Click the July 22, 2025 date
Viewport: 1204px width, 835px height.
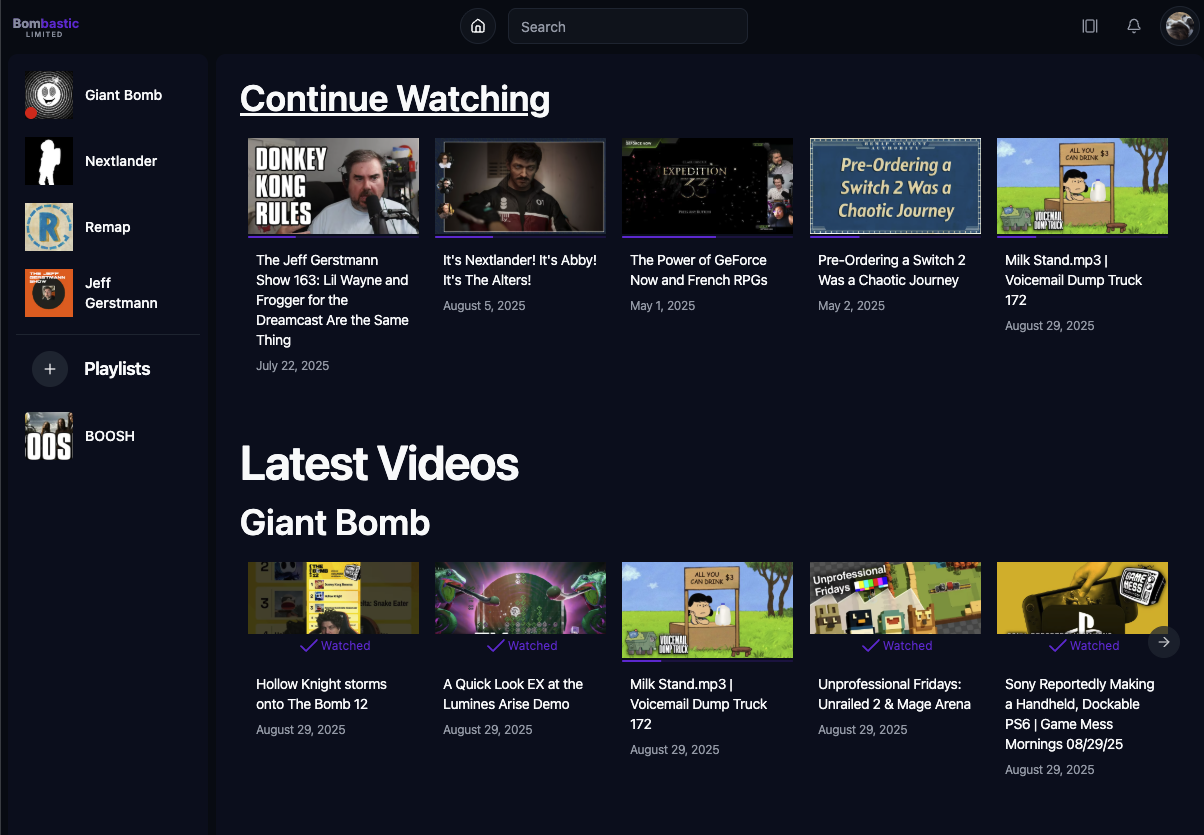click(x=292, y=366)
